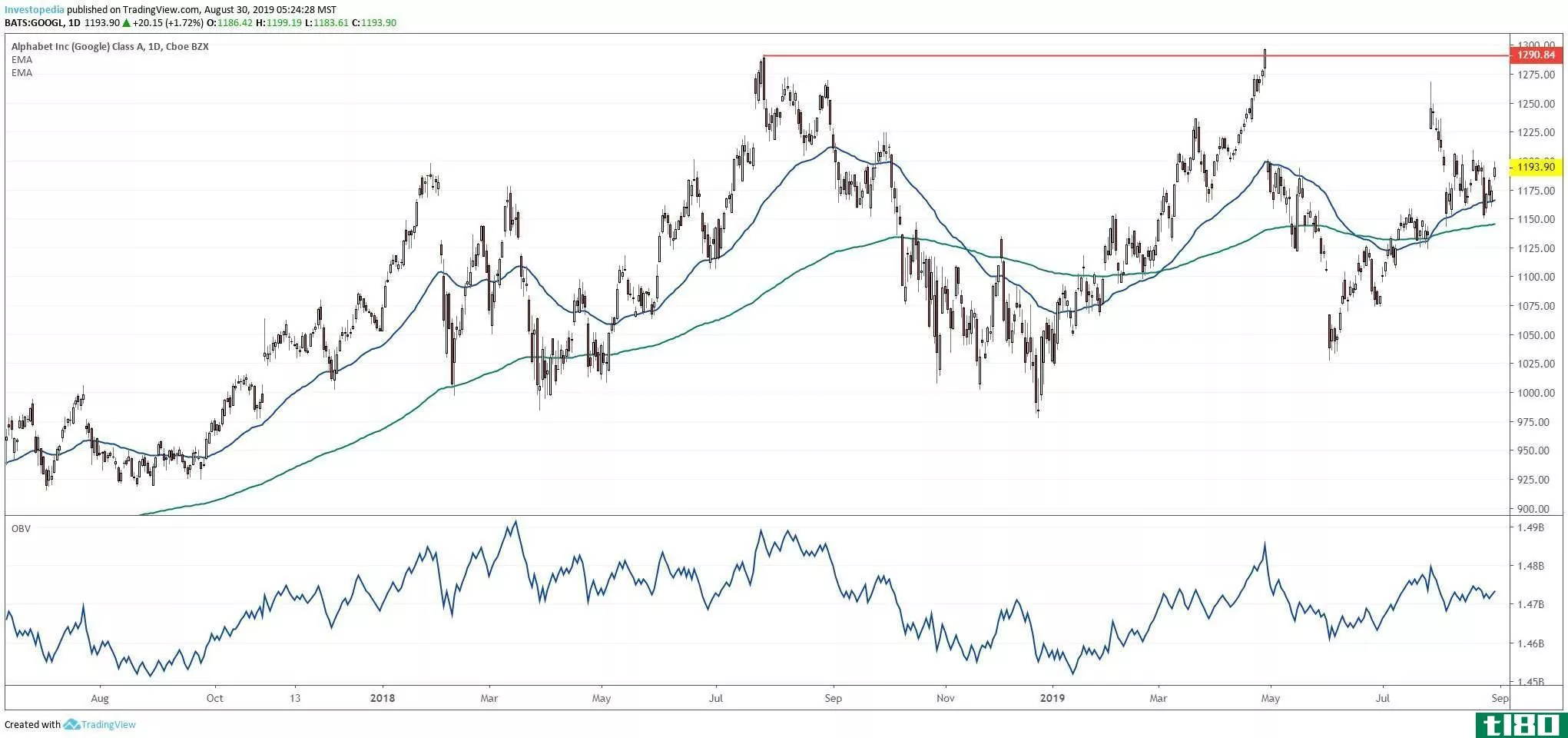This screenshot has width=1568, height=738.
Task: Click the OBV indicator label
Action: click(x=21, y=529)
